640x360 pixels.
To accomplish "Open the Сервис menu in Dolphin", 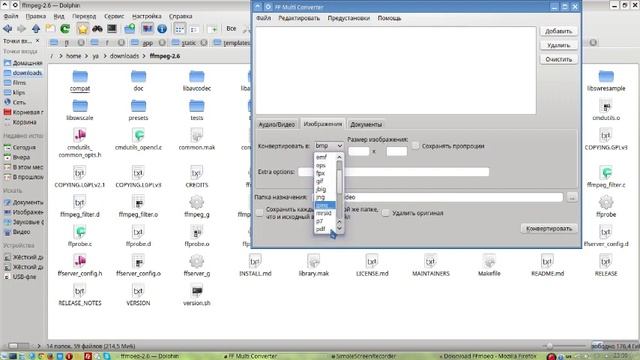I will tap(114, 16).
